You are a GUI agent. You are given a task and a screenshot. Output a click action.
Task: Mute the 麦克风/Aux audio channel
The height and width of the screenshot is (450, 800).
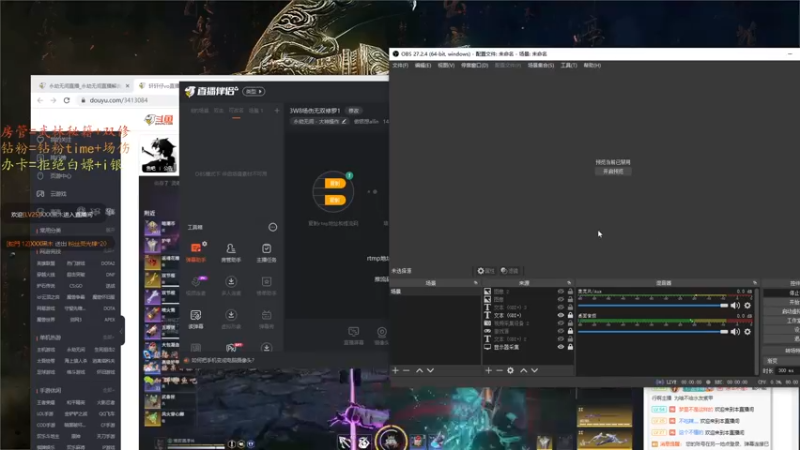(x=735, y=306)
